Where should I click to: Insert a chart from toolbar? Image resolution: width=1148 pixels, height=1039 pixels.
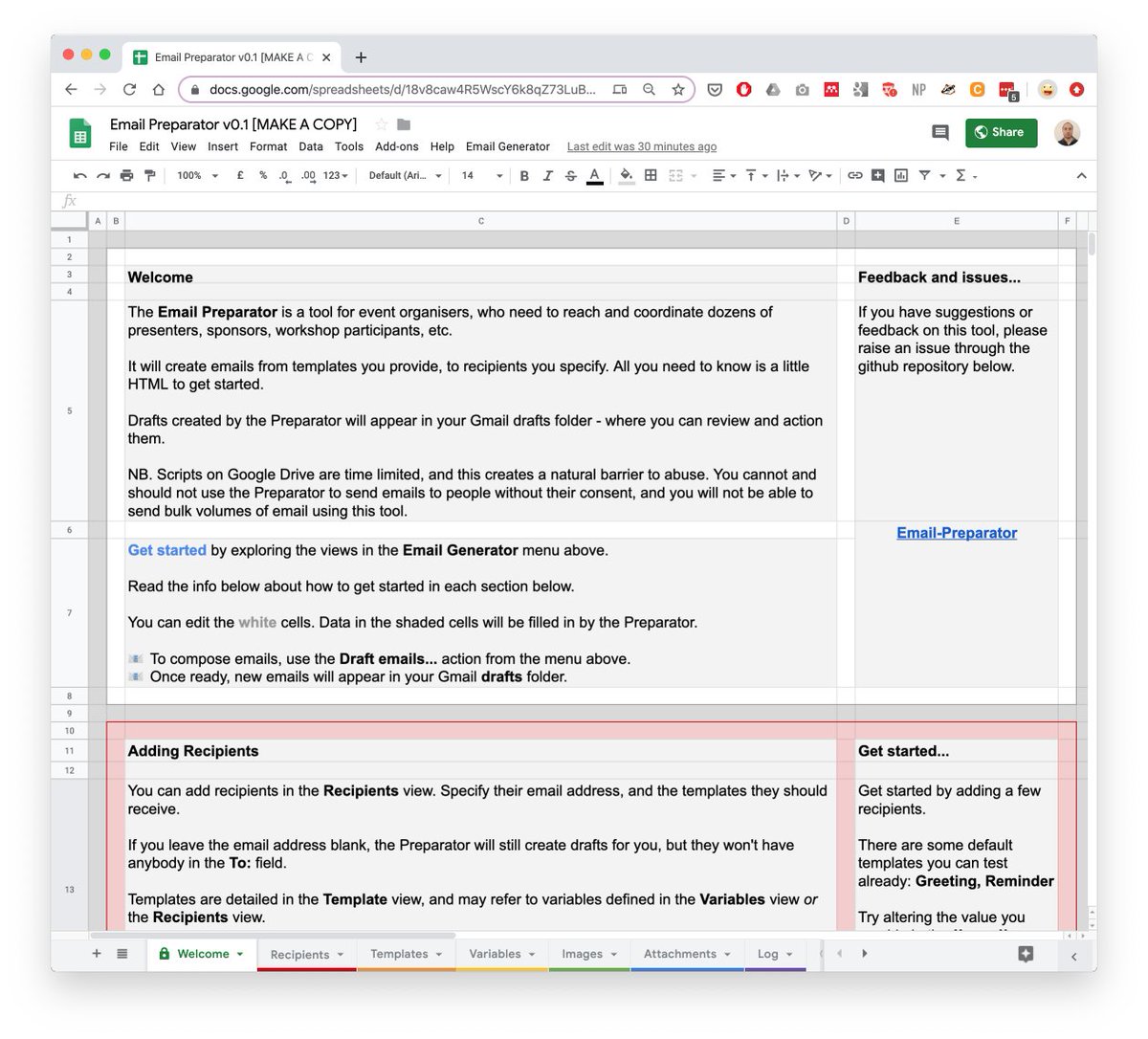(901, 176)
